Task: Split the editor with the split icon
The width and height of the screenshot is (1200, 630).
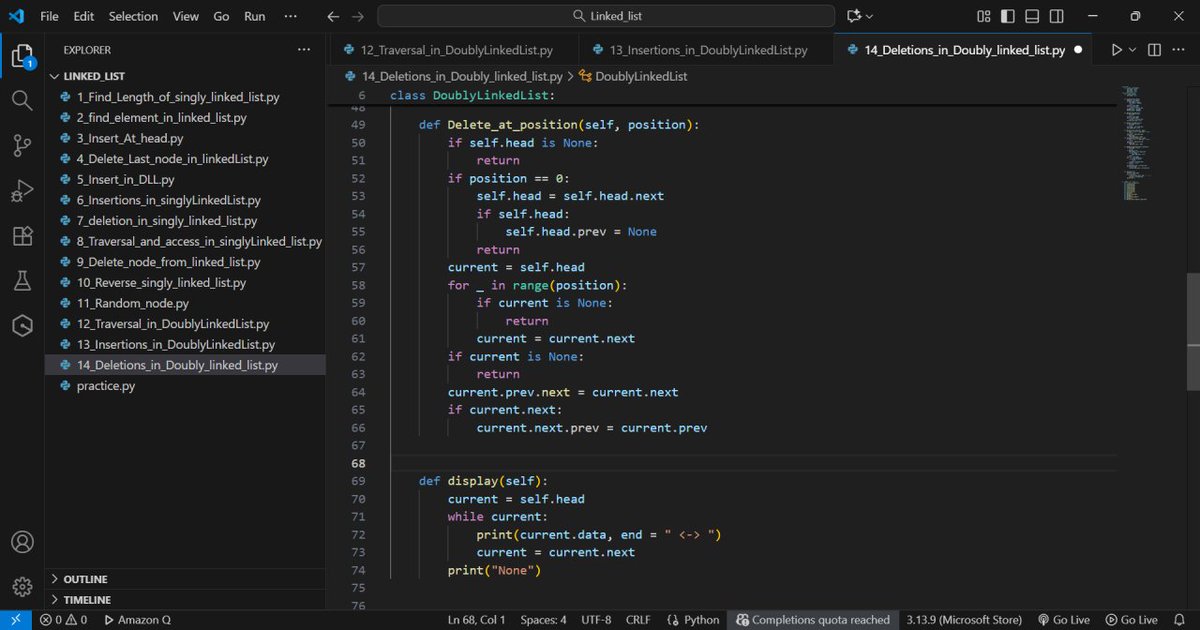Action: pyautogui.click(x=1154, y=49)
